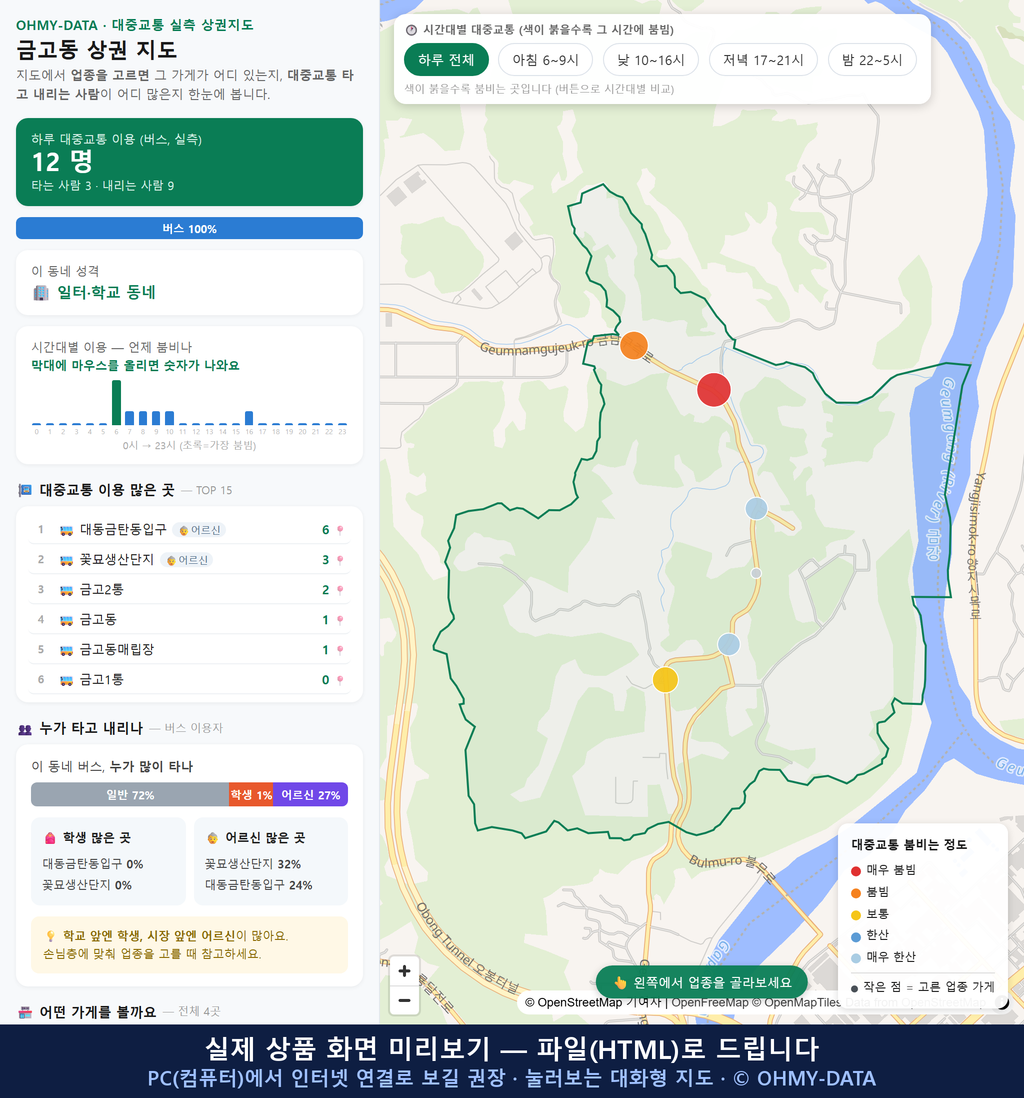Click the orange 붐빔 legend swatch
1024x1098 pixels.
tap(856, 893)
